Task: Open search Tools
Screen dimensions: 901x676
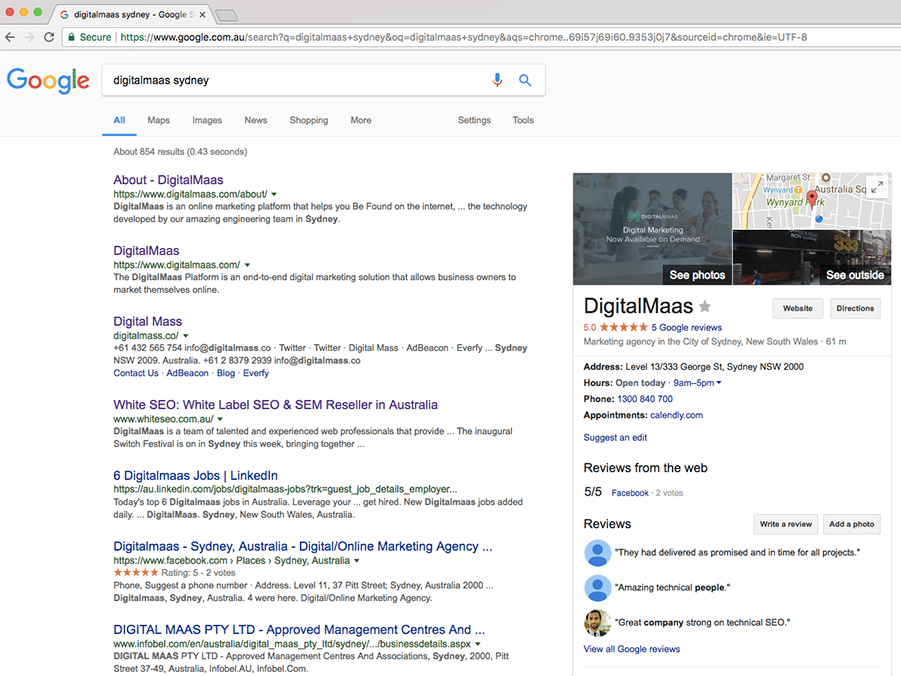Action: point(523,120)
